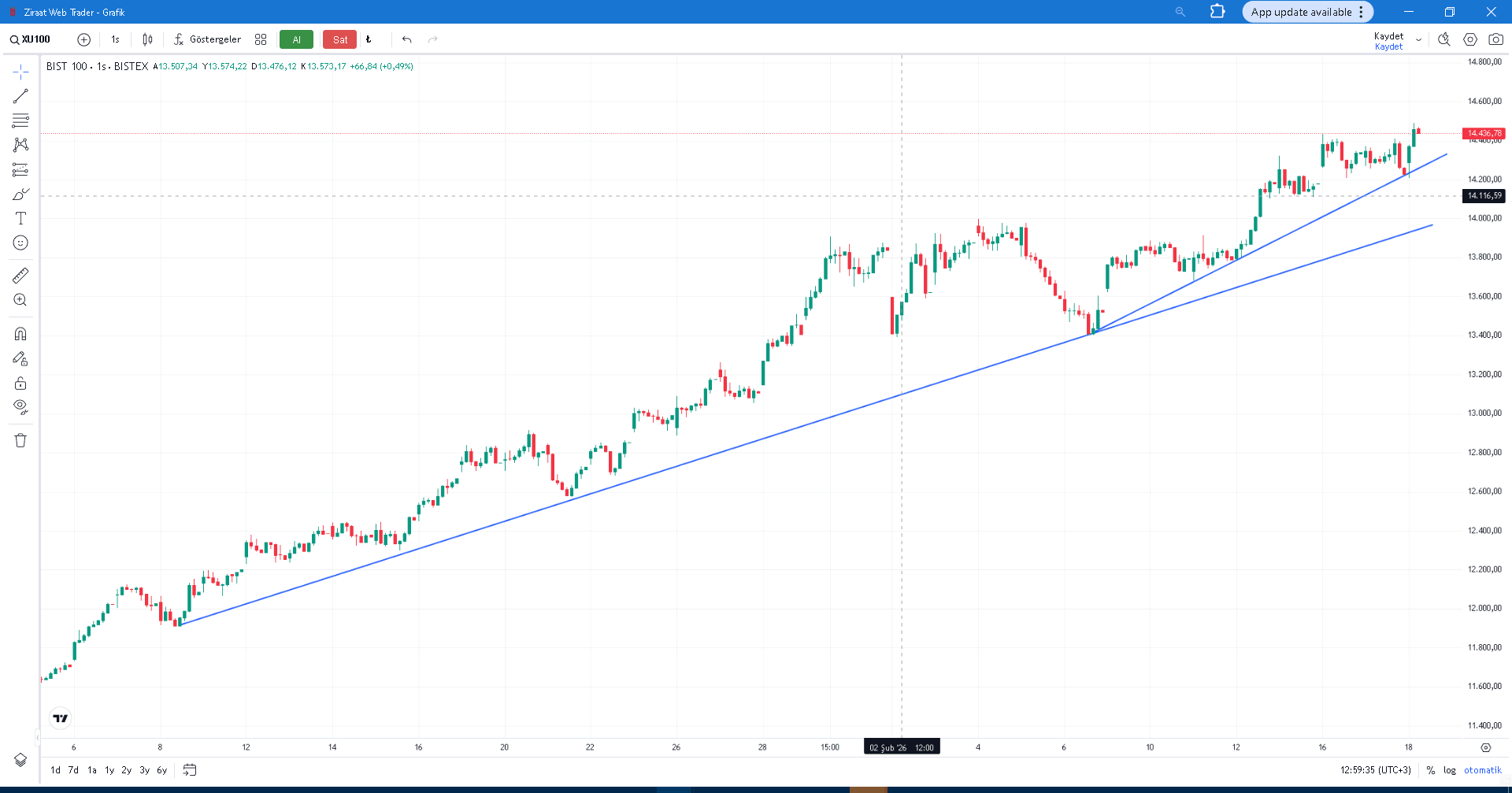Delete drawings with the trash icon

[20, 440]
